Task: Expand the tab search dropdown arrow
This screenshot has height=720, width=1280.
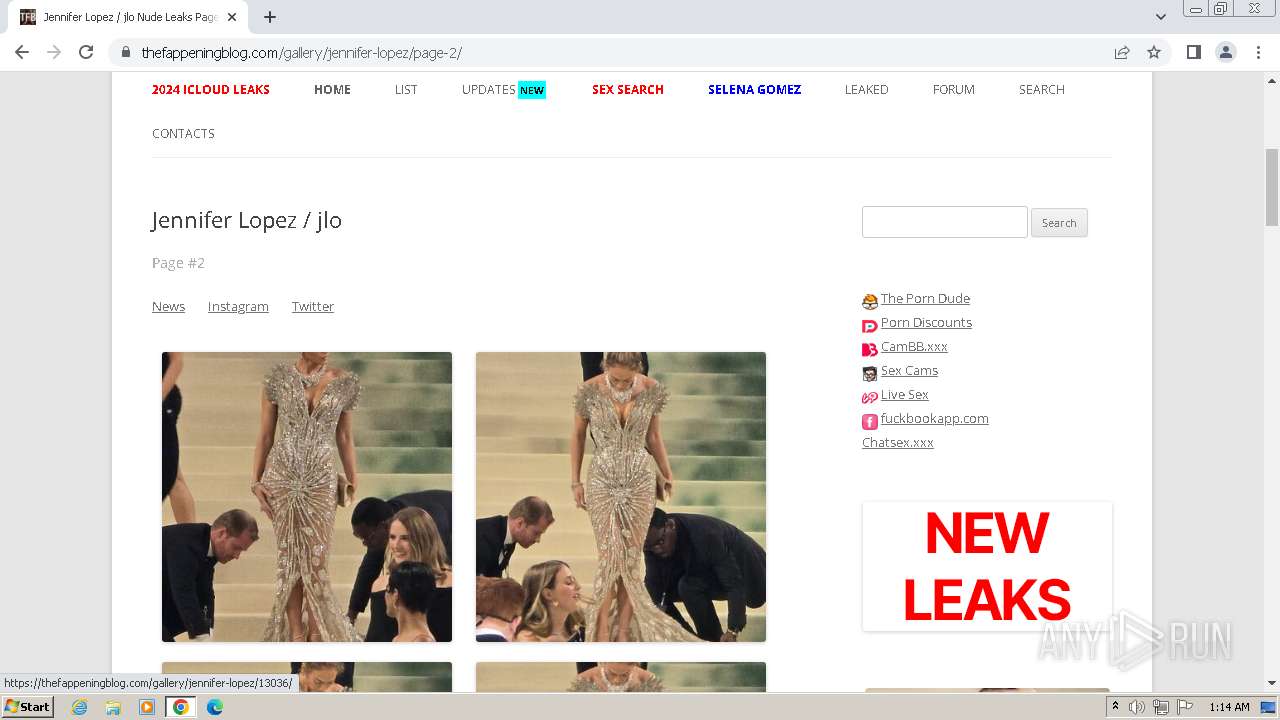Action: pyautogui.click(x=1160, y=17)
